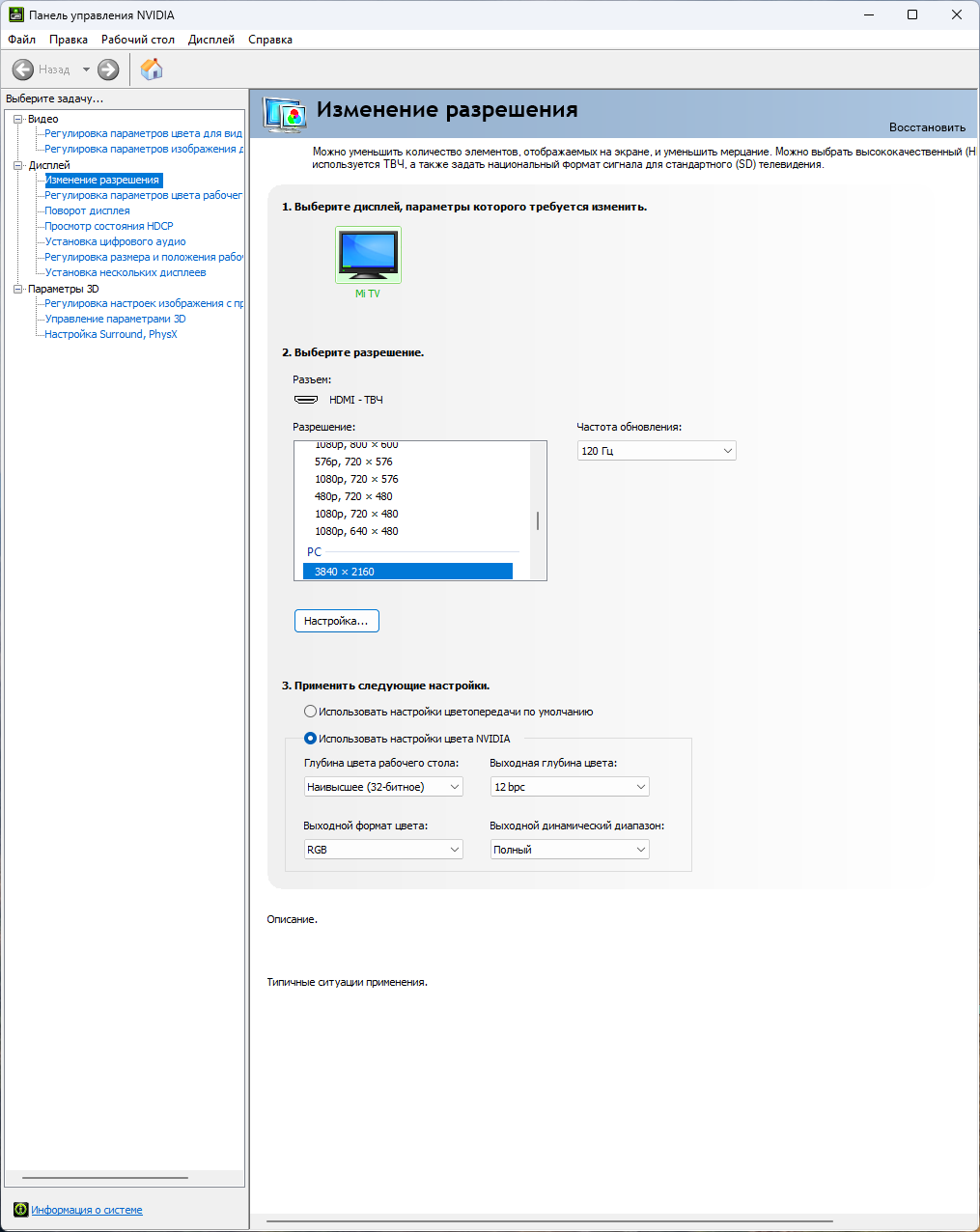The width and height of the screenshot is (980, 1232).
Task: Open Просмотр состояния HDCP task
Action: click(109, 226)
